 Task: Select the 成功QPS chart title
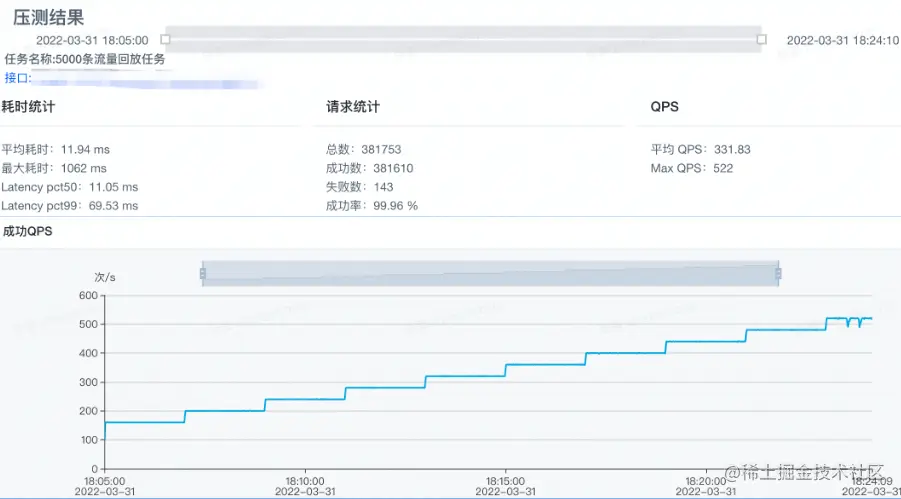28,232
